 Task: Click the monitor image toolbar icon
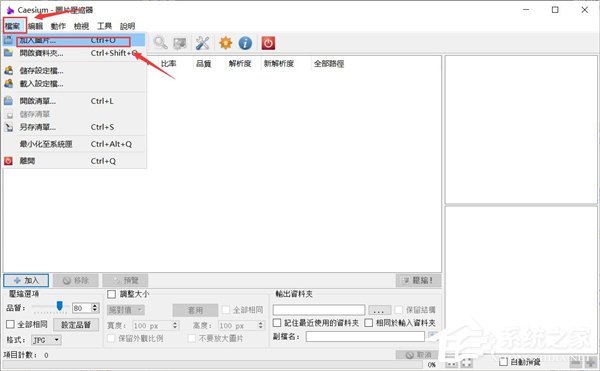tap(179, 43)
